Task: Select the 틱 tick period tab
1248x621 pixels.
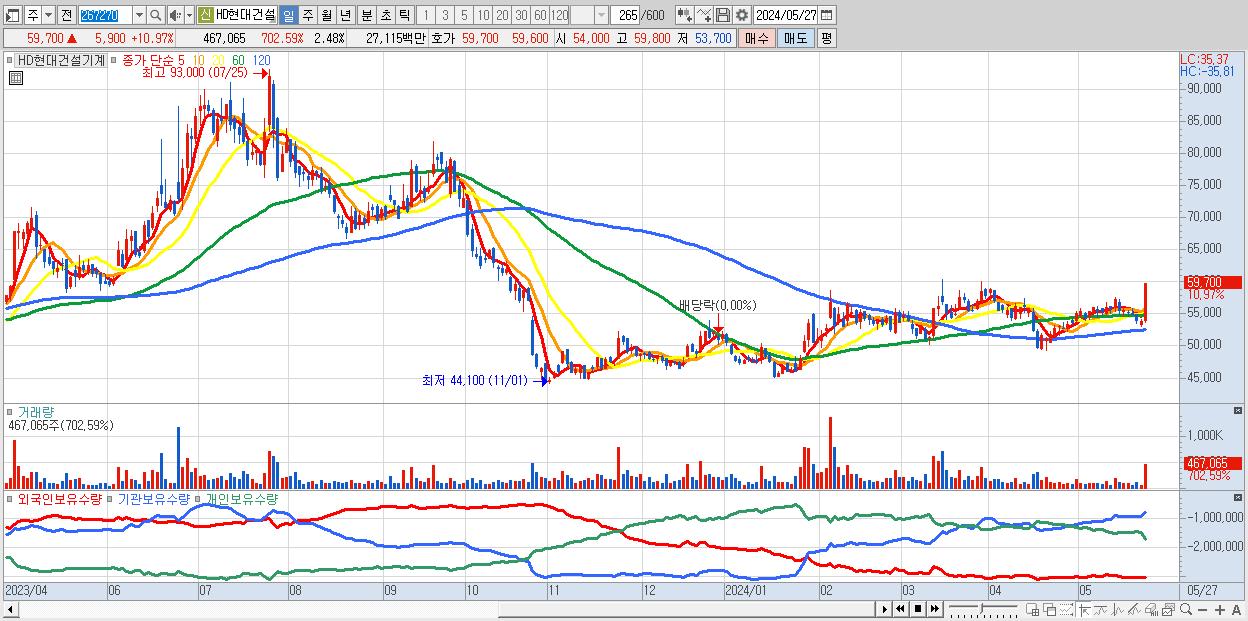Action: (404, 15)
